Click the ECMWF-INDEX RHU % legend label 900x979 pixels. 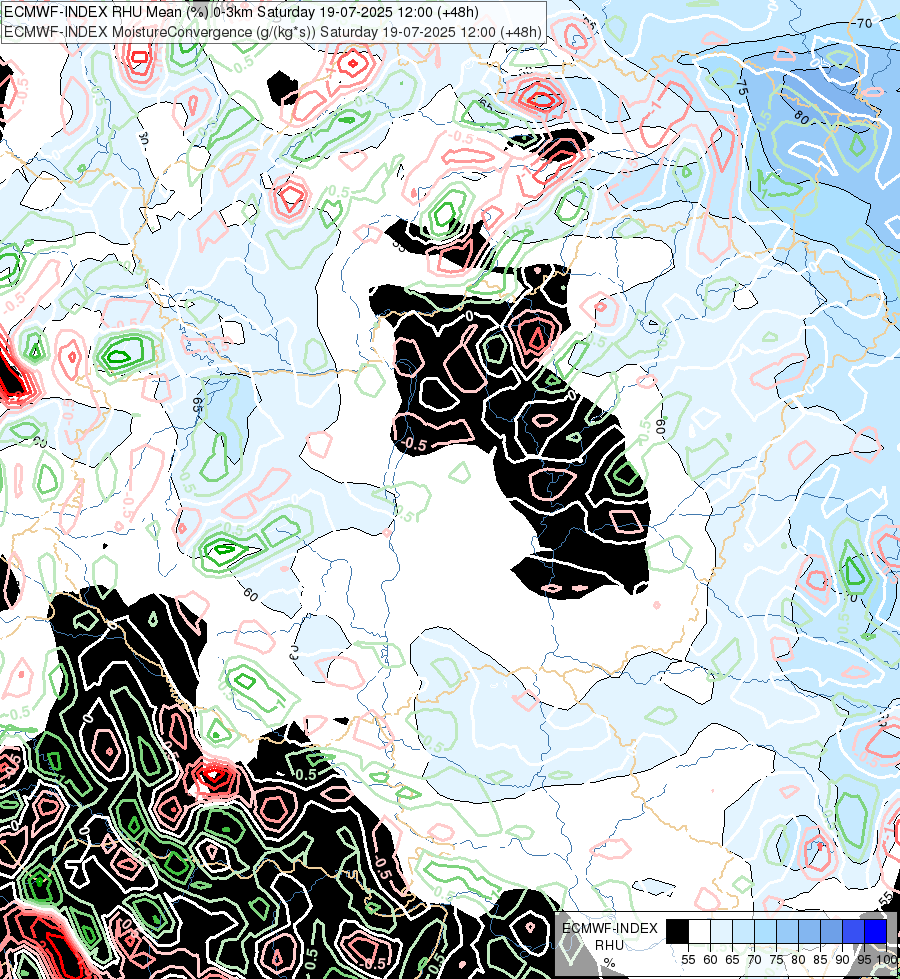pyautogui.click(x=610, y=945)
